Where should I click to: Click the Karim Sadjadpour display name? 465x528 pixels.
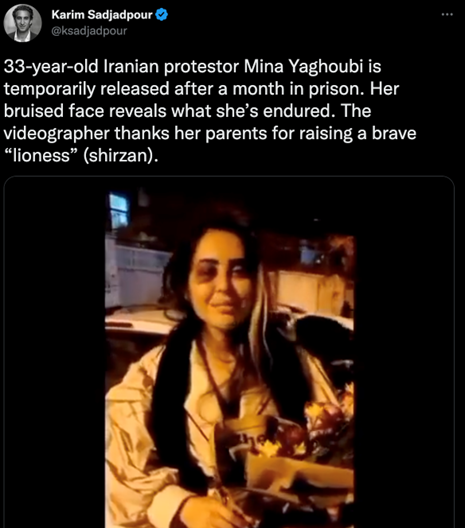pos(102,15)
